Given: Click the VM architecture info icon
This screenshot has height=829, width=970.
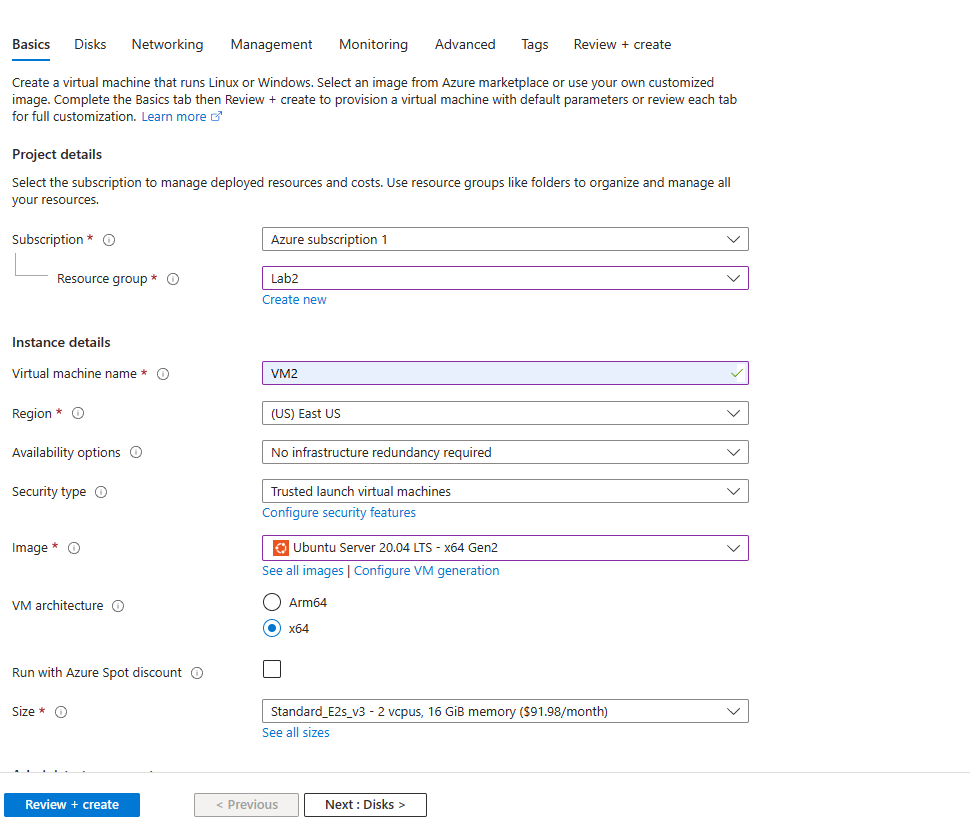Looking at the screenshot, I should (118, 606).
